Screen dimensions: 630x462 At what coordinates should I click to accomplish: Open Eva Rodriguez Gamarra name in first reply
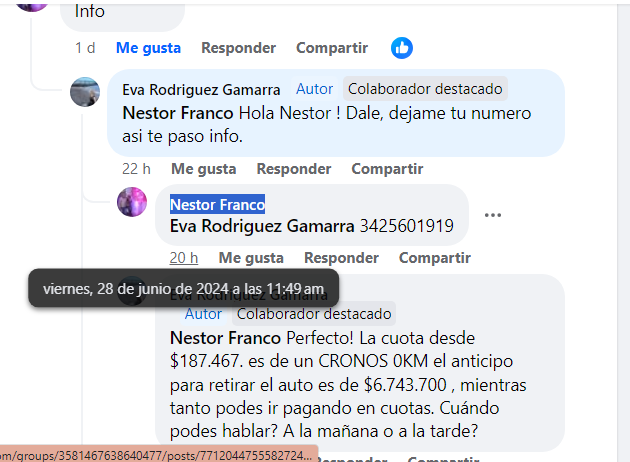pyautogui.click(x=201, y=90)
